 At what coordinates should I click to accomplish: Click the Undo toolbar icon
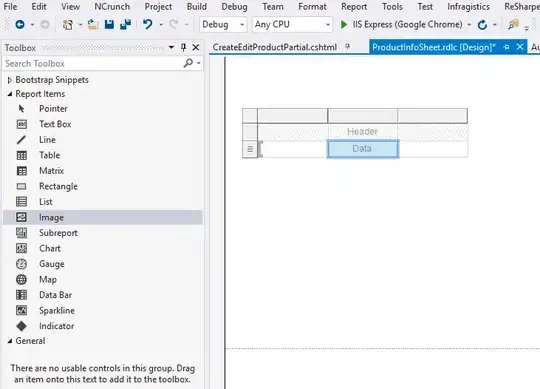pyautogui.click(x=148, y=24)
